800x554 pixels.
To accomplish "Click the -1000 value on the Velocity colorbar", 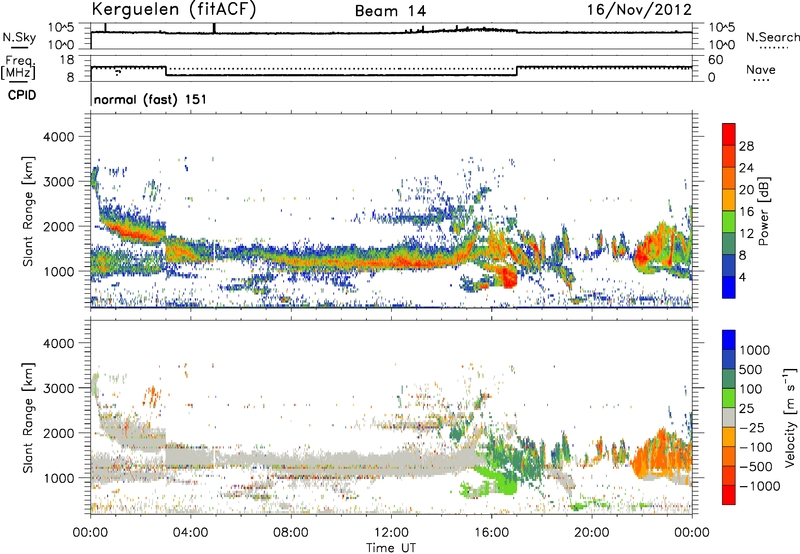I will coord(759,486).
